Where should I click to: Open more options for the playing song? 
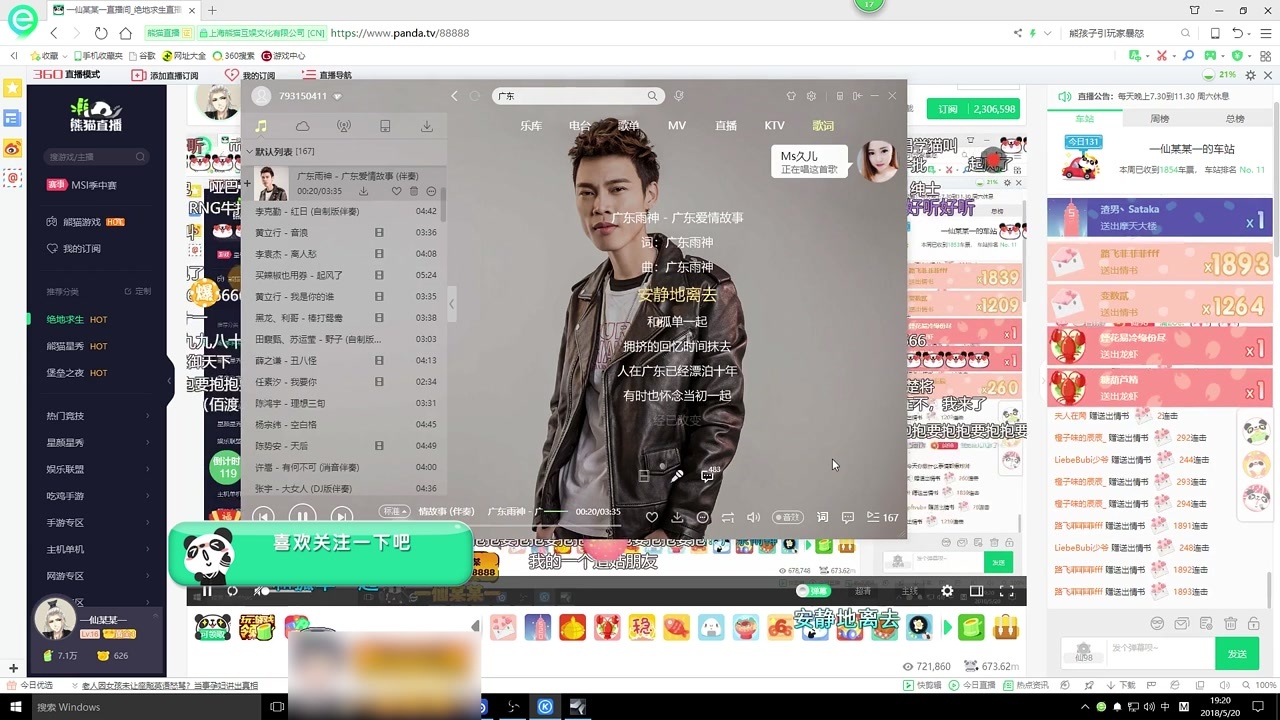pos(431,191)
